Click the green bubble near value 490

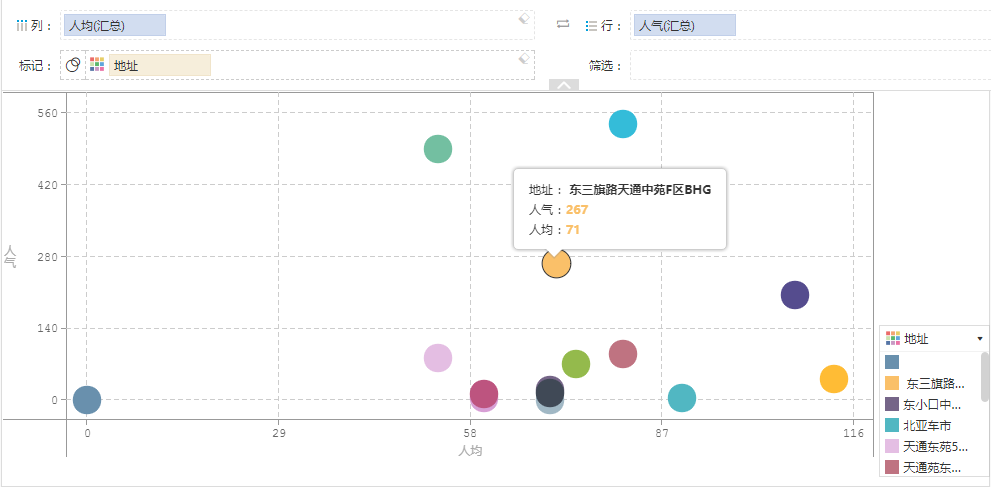pyautogui.click(x=437, y=149)
